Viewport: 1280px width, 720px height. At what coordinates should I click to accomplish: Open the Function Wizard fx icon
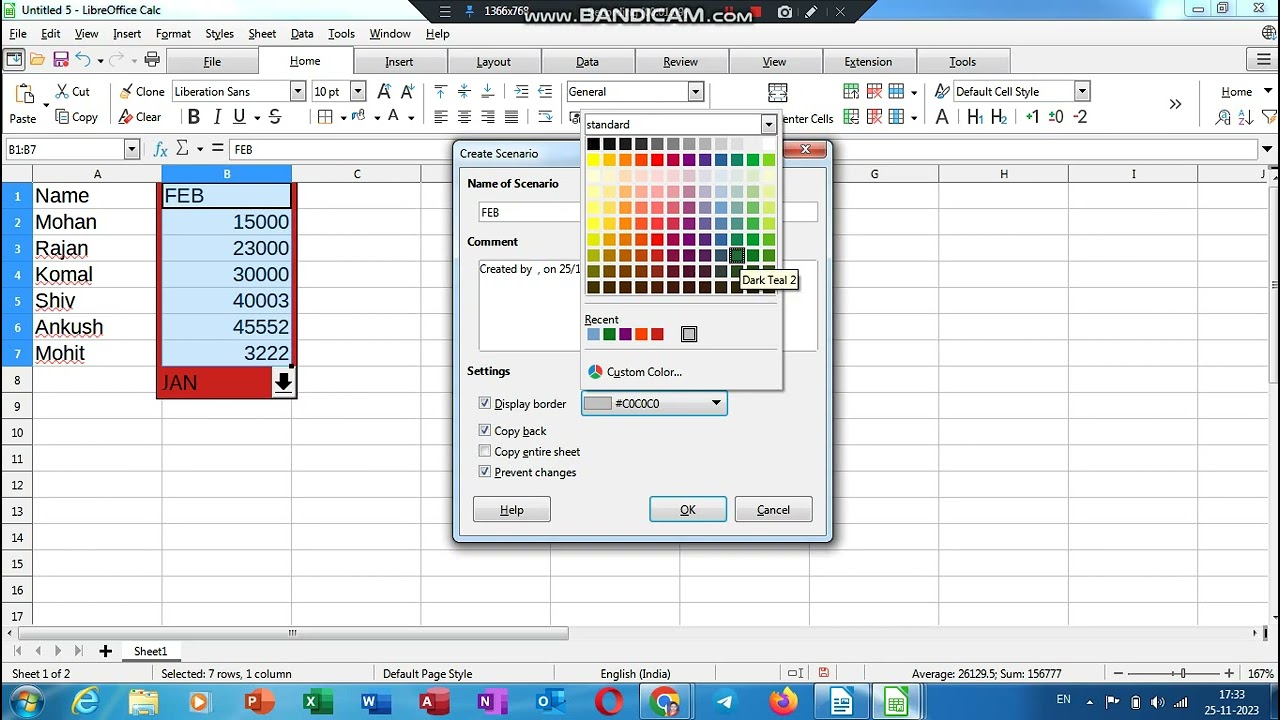click(160, 149)
